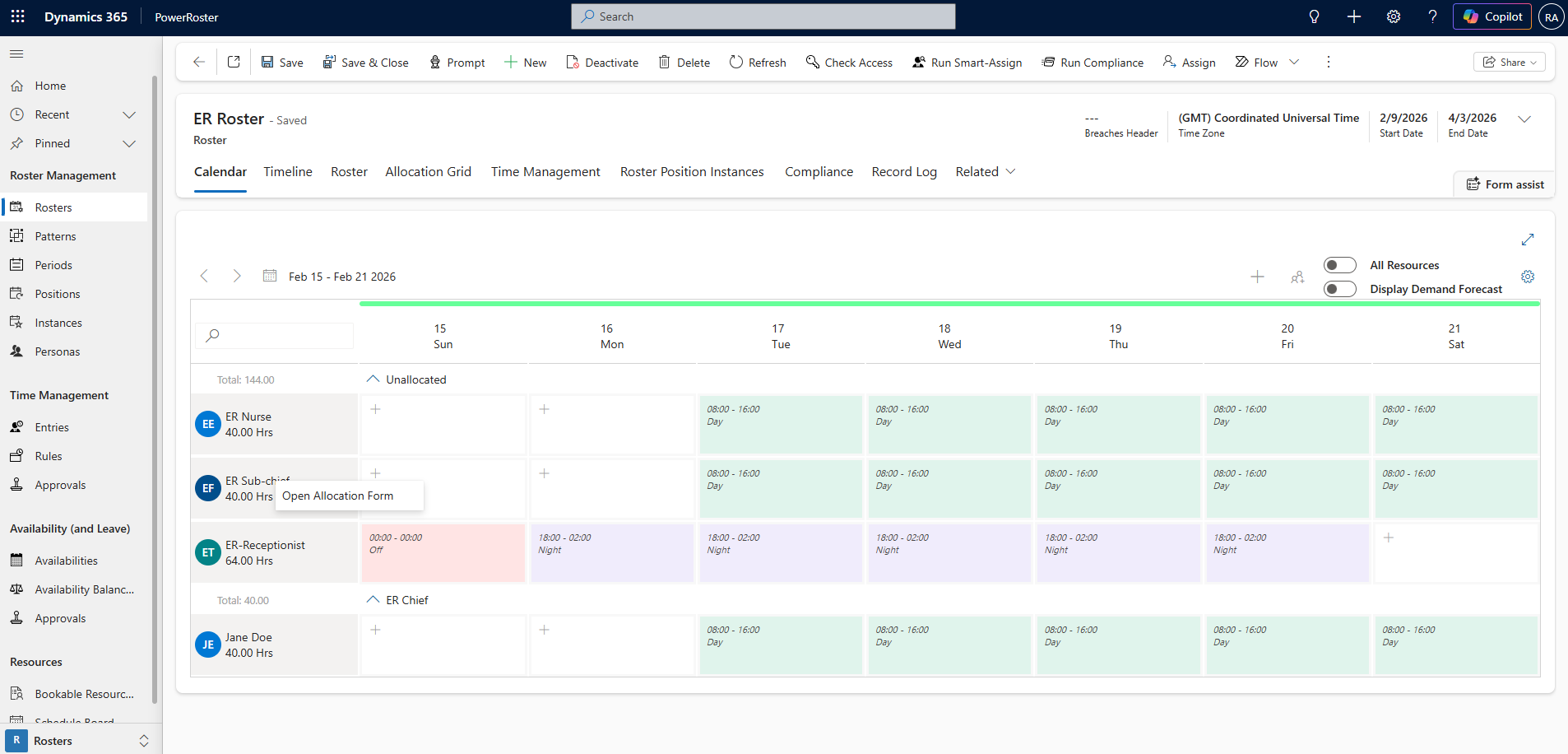Click the plus quick-create icon in top bar
The image size is (1568, 754).
coord(1354,16)
